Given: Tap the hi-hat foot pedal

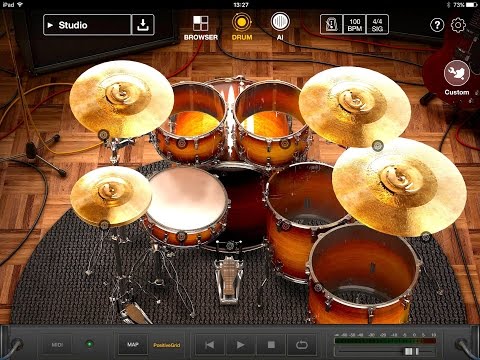Looking at the screenshot, I should tap(135, 313).
